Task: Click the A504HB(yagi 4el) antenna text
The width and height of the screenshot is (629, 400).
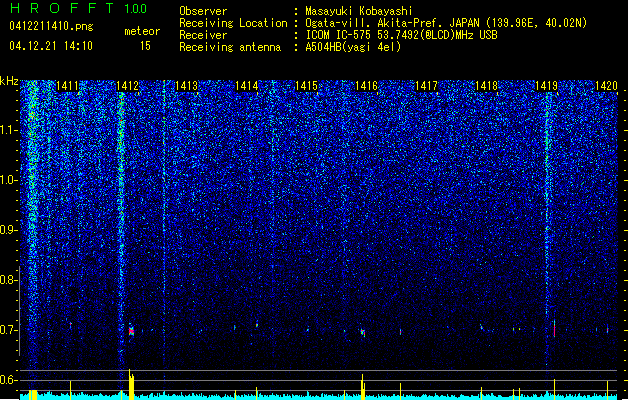Action: [x=353, y=47]
